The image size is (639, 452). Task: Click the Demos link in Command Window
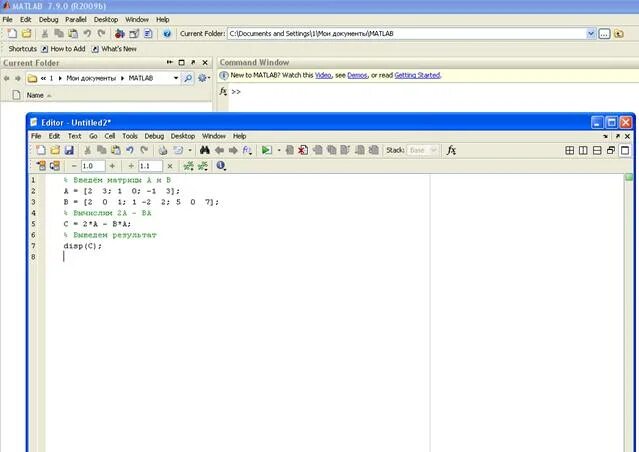pyautogui.click(x=357, y=75)
